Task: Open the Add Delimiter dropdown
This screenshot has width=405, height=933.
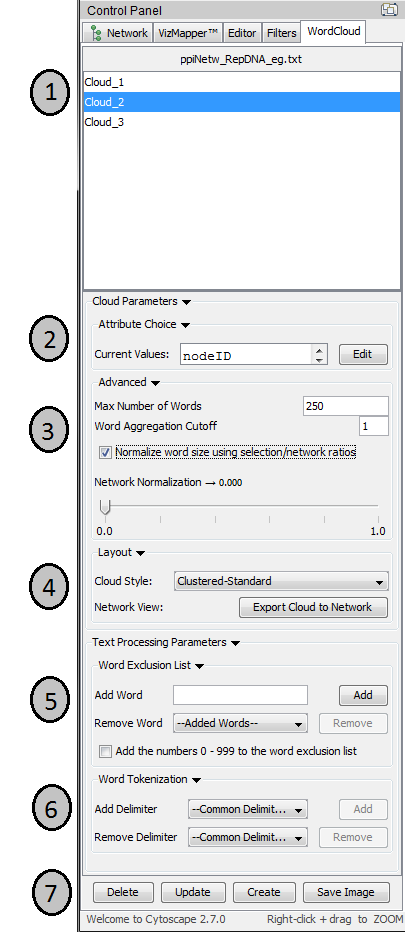Action: (248, 810)
